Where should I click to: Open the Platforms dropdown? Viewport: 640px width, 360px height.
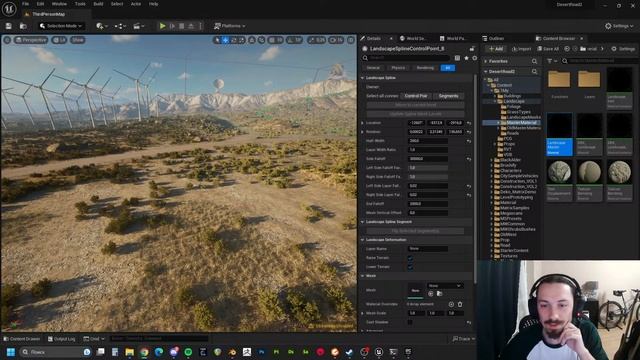tap(230, 26)
